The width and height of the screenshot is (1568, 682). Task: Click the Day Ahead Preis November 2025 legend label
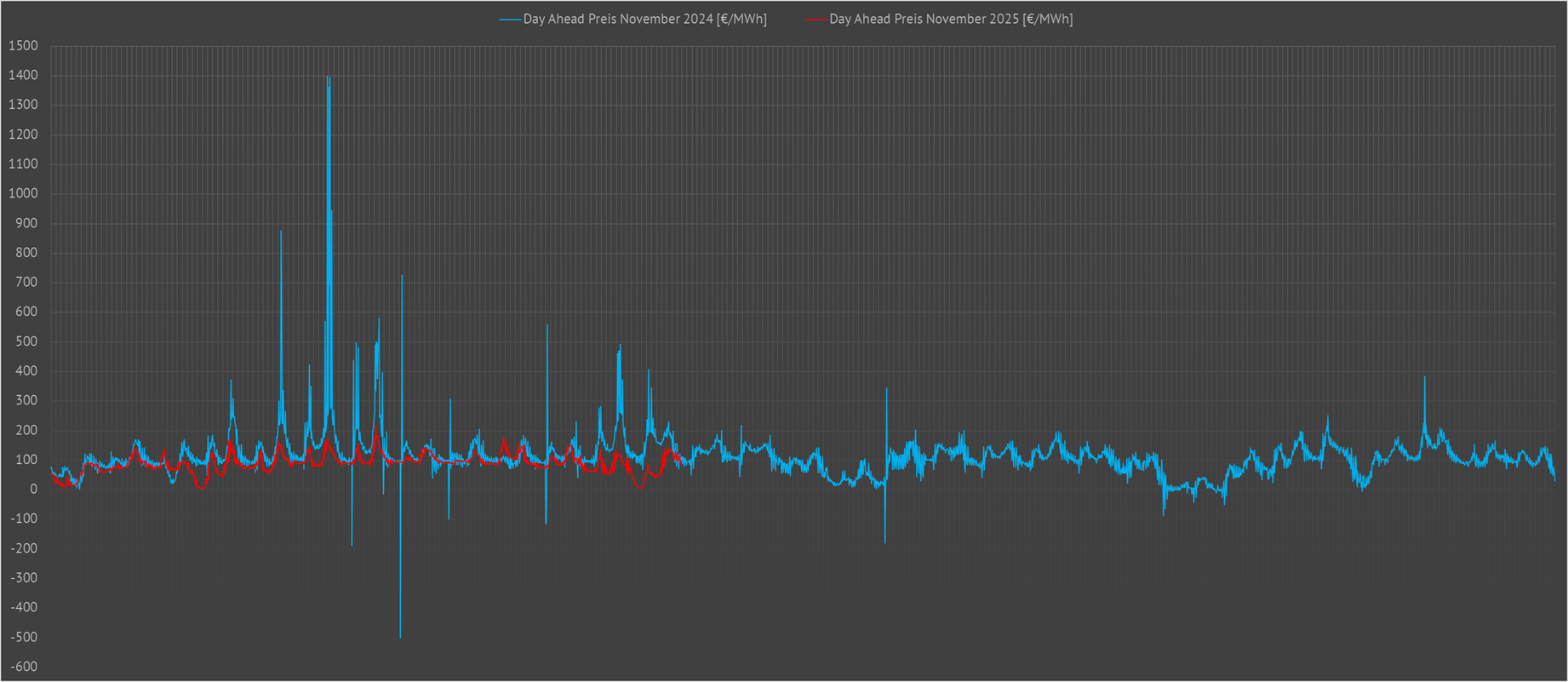point(950,19)
